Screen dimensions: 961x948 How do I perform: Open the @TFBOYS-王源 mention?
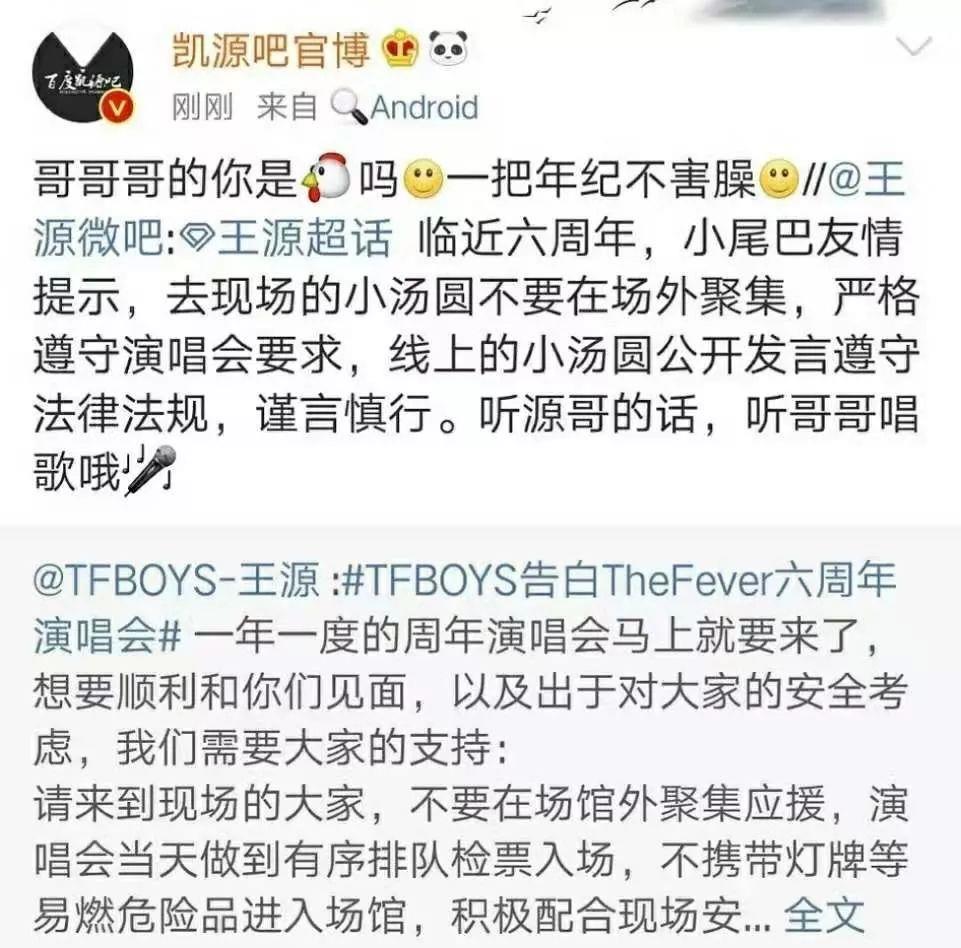[177, 579]
